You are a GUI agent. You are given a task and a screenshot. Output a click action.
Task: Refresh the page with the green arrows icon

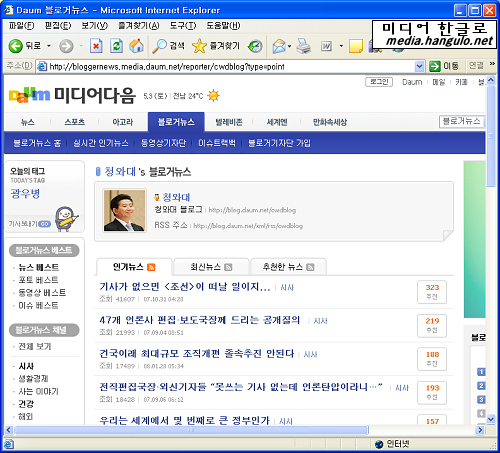(x=116, y=46)
